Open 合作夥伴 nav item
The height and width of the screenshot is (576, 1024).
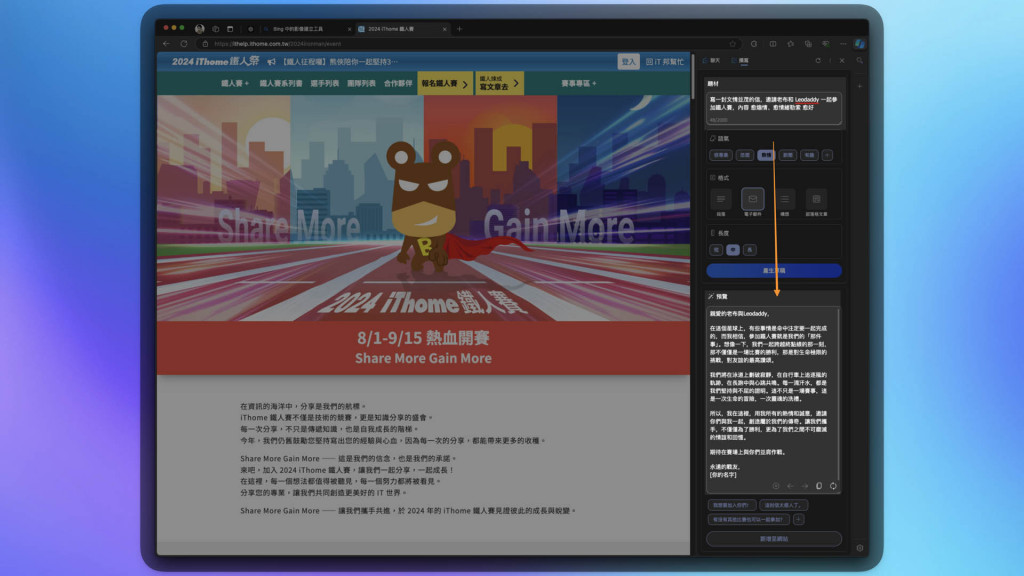(x=398, y=84)
